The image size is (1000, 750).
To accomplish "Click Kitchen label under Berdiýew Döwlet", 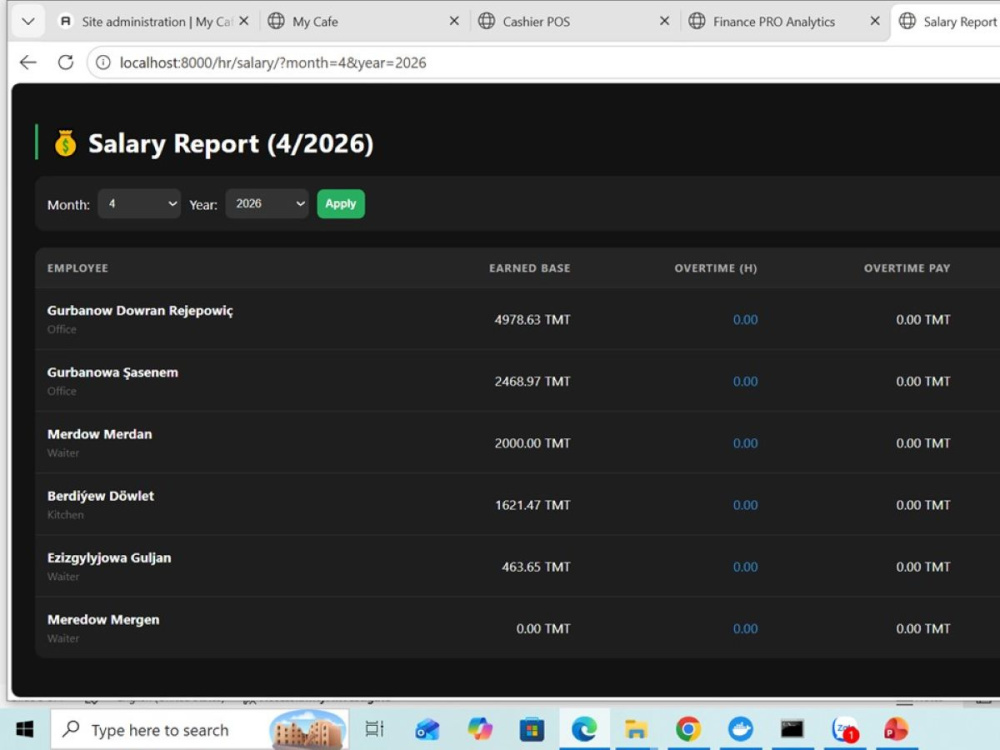I will pyautogui.click(x=65, y=515).
